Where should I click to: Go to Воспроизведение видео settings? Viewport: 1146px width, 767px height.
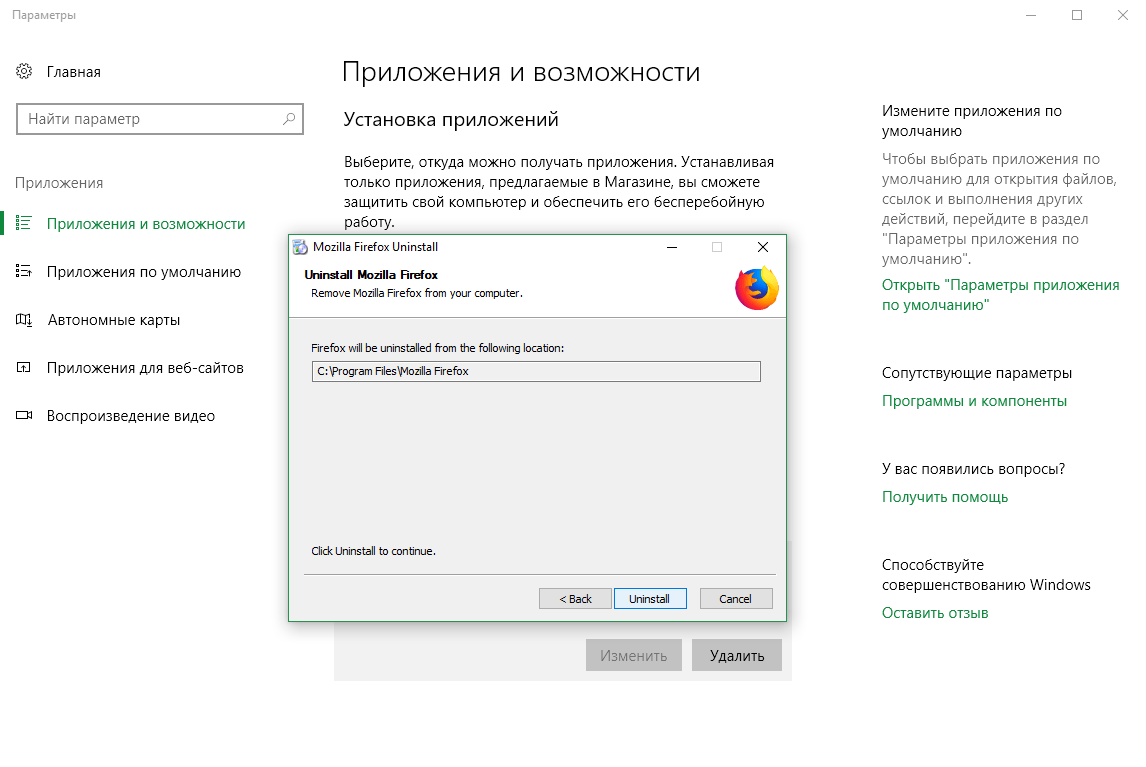(130, 416)
